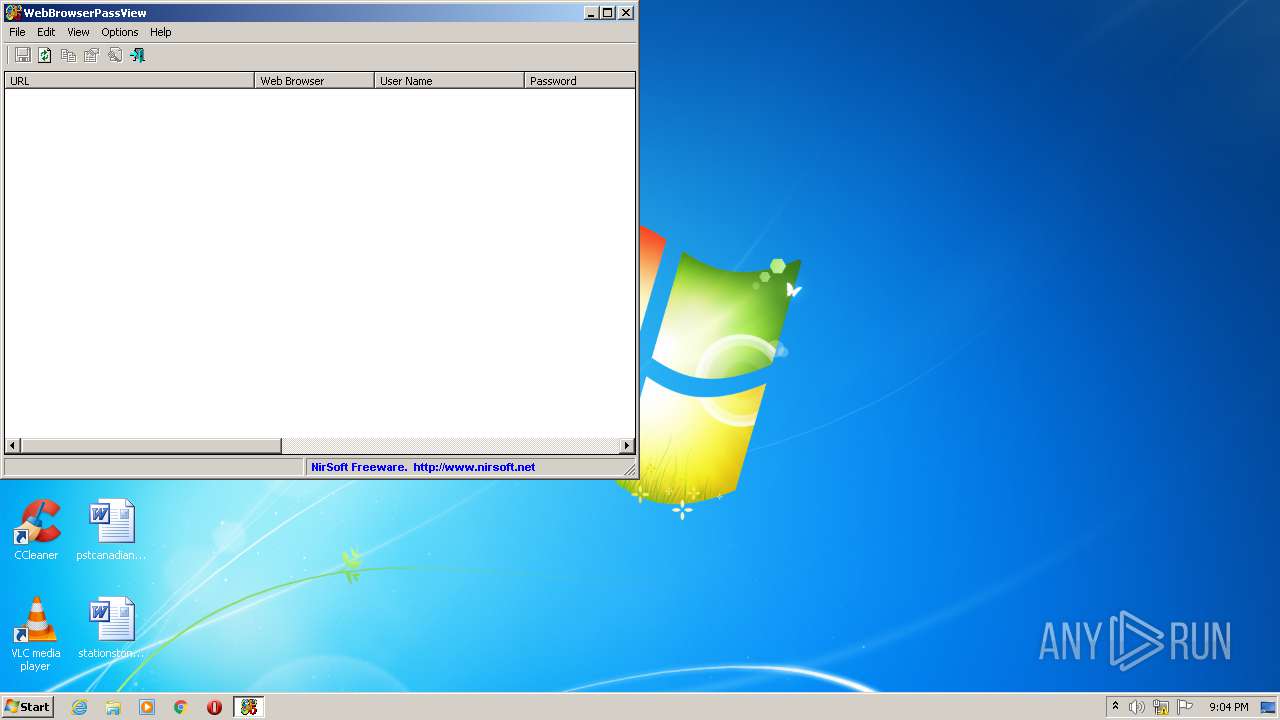Viewport: 1280px width, 720px height.
Task: Click the Find toolbar icon
Action: click(114, 55)
